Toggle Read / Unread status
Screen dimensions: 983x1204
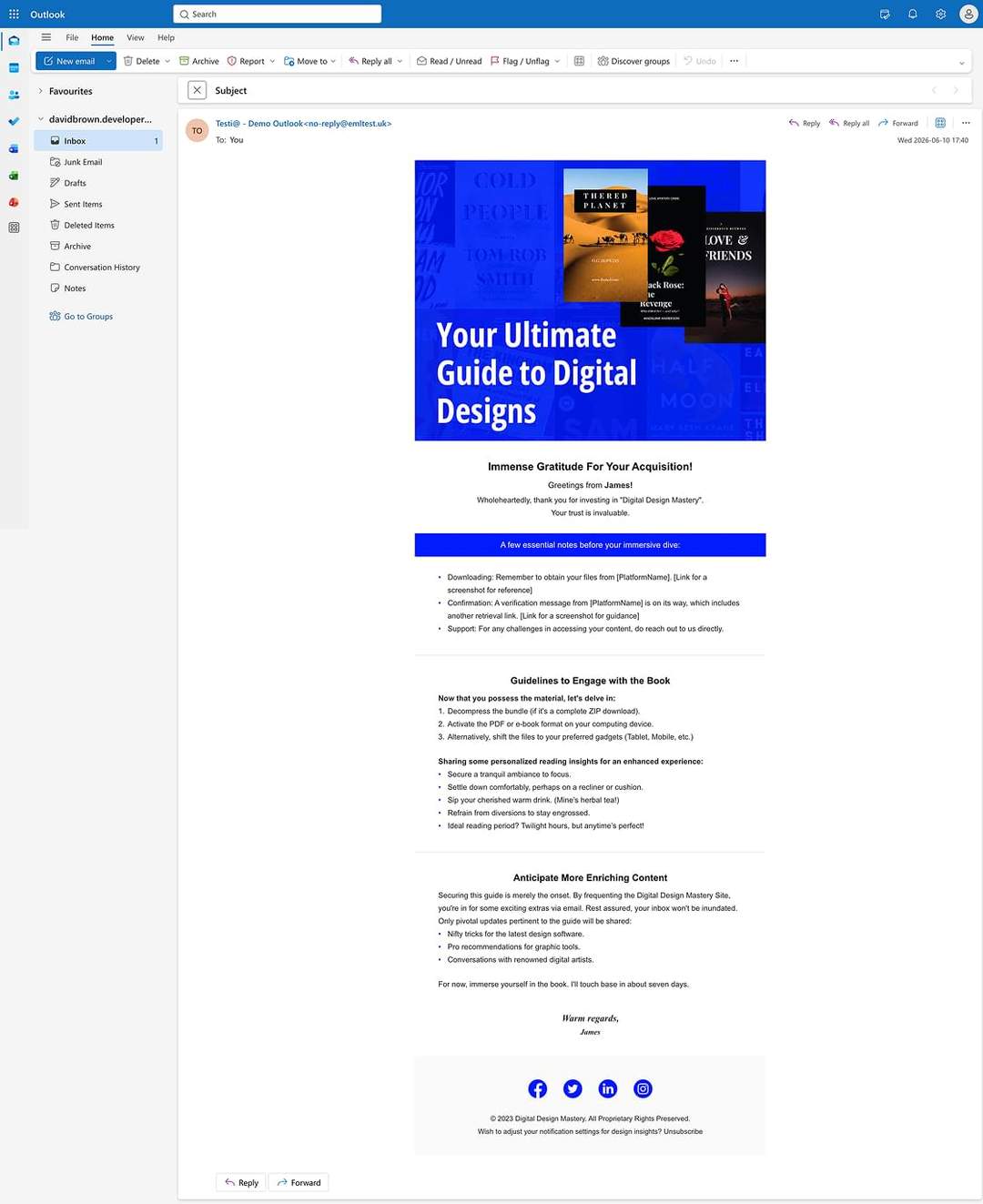click(x=449, y=61)
